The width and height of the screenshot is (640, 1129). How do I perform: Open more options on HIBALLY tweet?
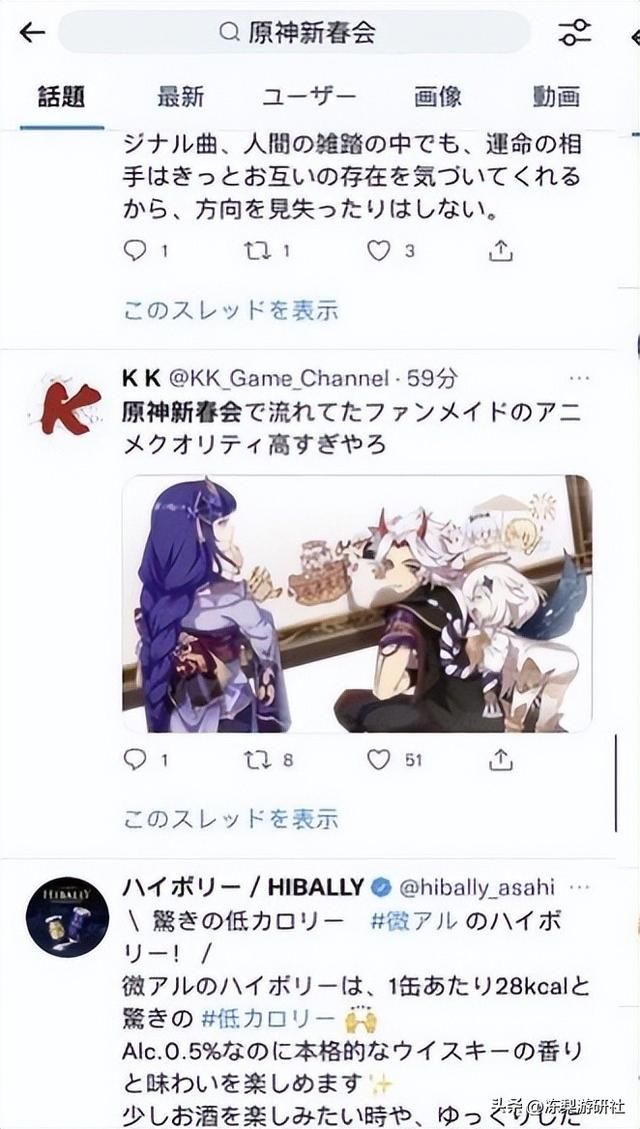(579, 887)
